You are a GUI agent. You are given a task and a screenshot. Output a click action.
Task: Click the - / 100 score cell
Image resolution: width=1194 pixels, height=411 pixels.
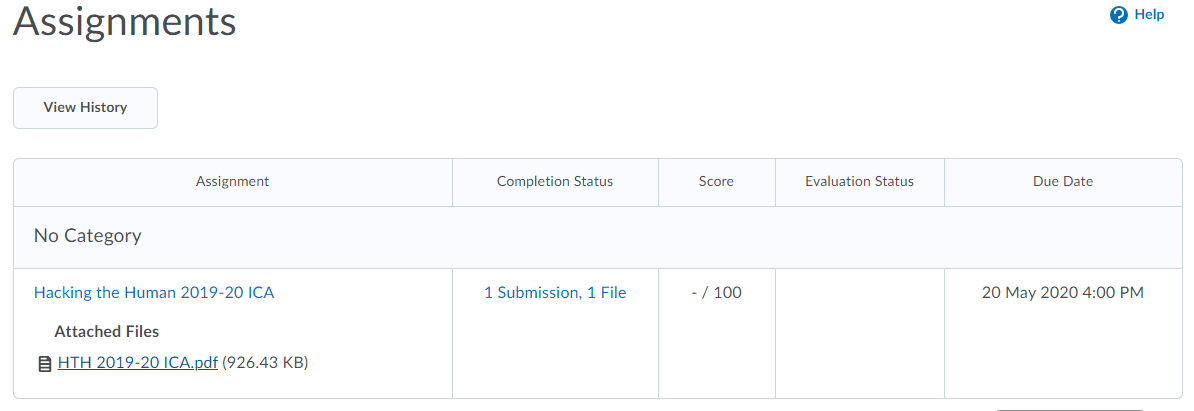(x=717, y=293)
